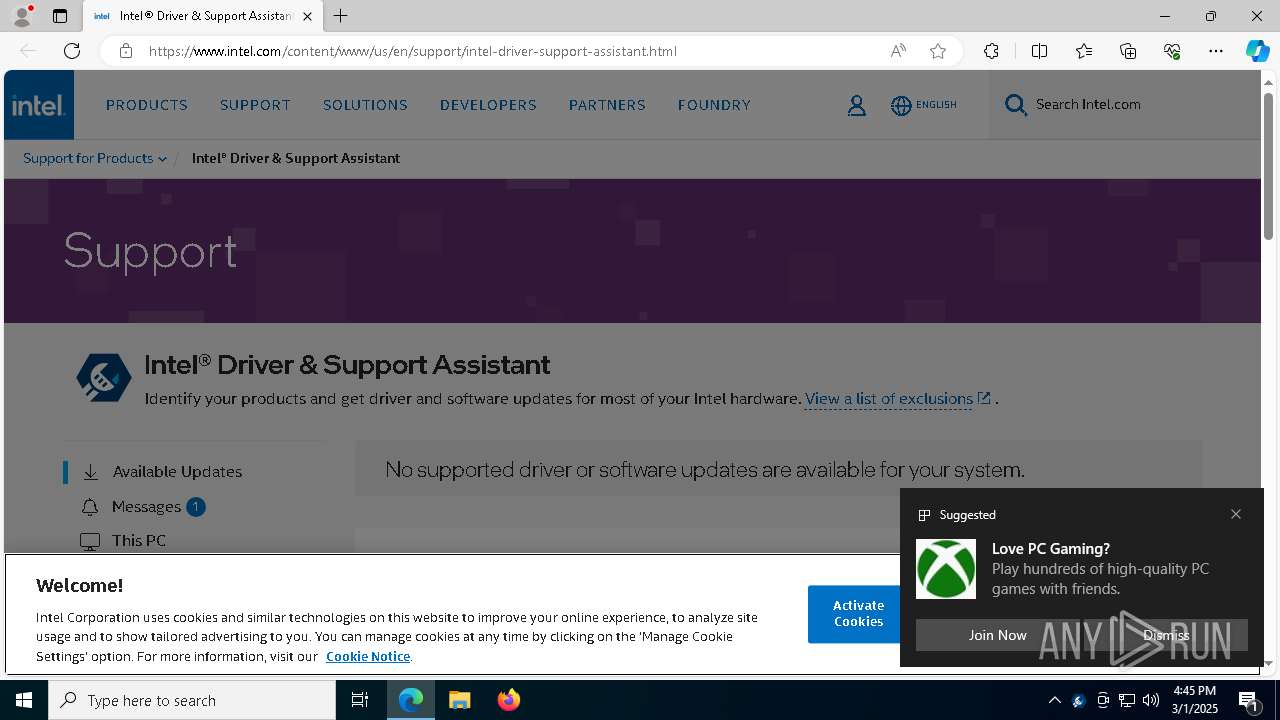Viewport: 1280px width, 720px height.
Task: Open Favorites list in Edge toolbar
Action: [x=1084, y=51]
